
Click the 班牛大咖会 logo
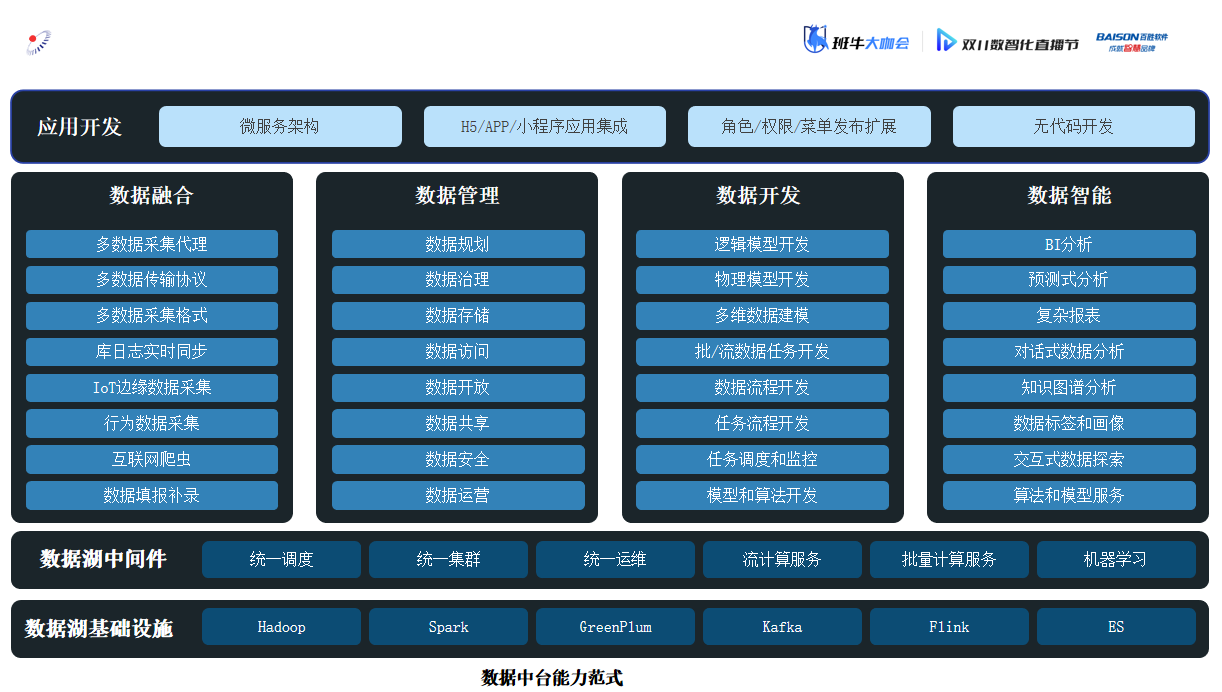[x=856, y=41]
